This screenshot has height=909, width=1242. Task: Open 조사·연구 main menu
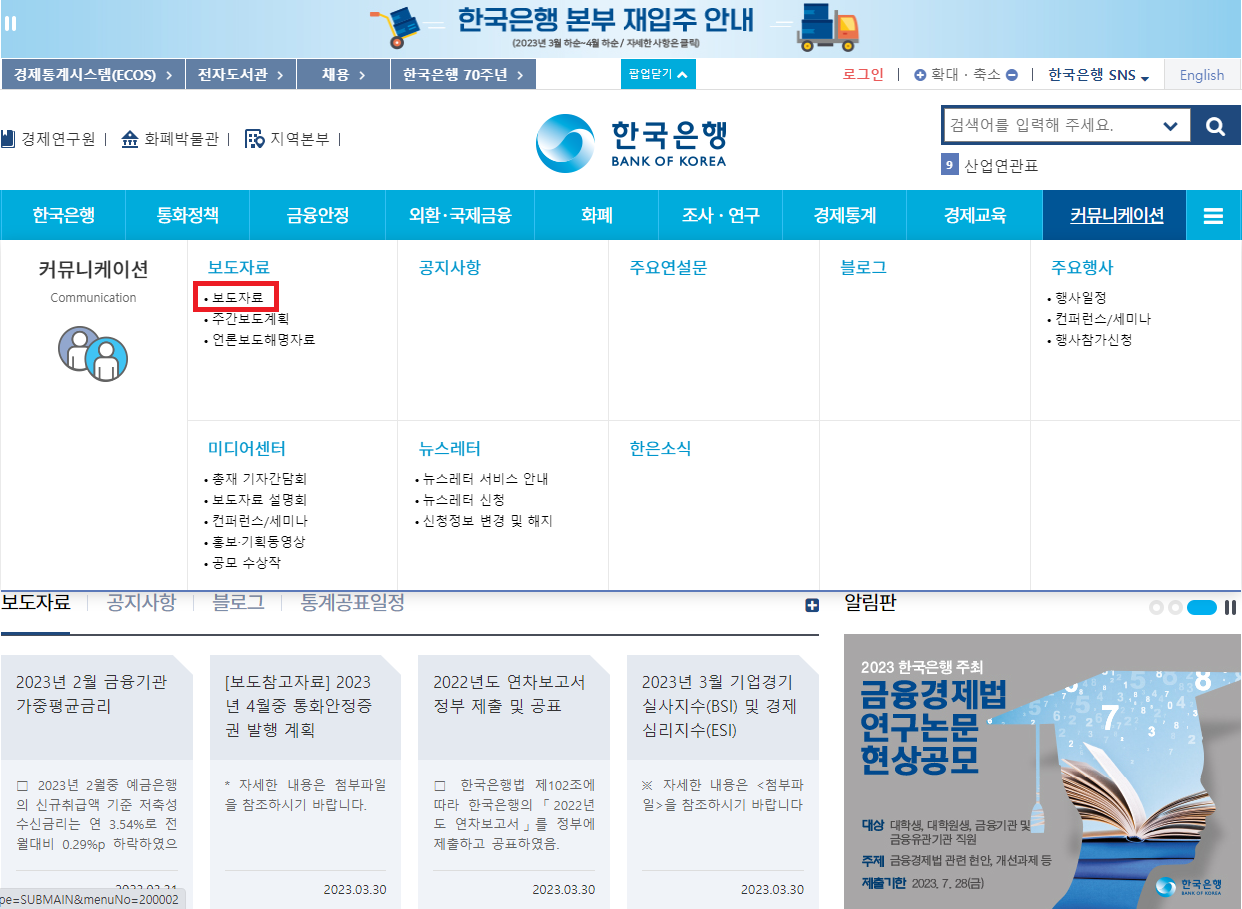coord(720,215)
